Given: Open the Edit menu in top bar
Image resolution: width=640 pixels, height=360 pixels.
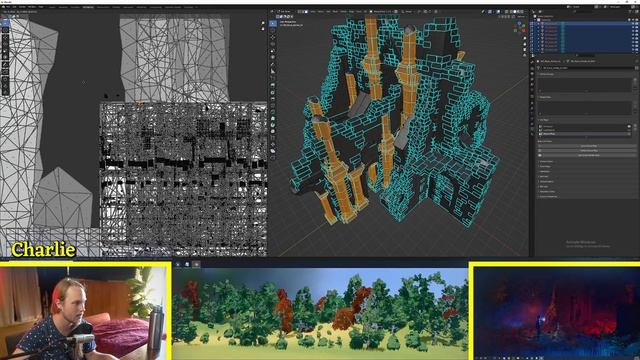Looking at the screenshot, I should point(13,7).
